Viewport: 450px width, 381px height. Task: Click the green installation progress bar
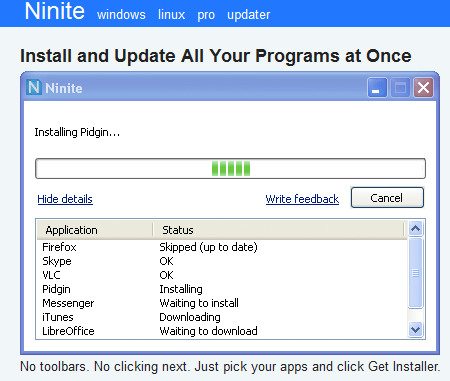230,168
